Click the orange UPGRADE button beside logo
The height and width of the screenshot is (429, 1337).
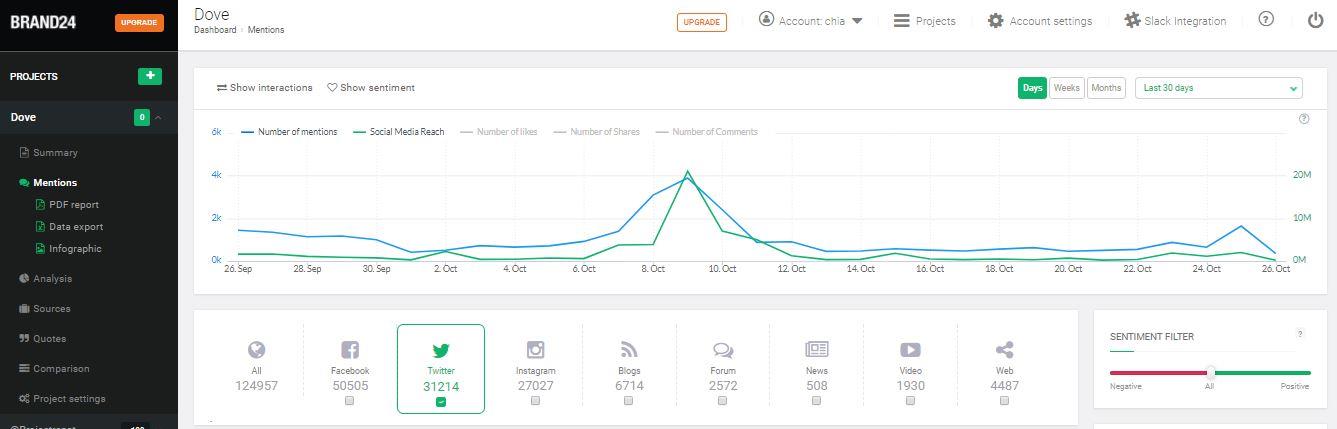pos(139,22)
